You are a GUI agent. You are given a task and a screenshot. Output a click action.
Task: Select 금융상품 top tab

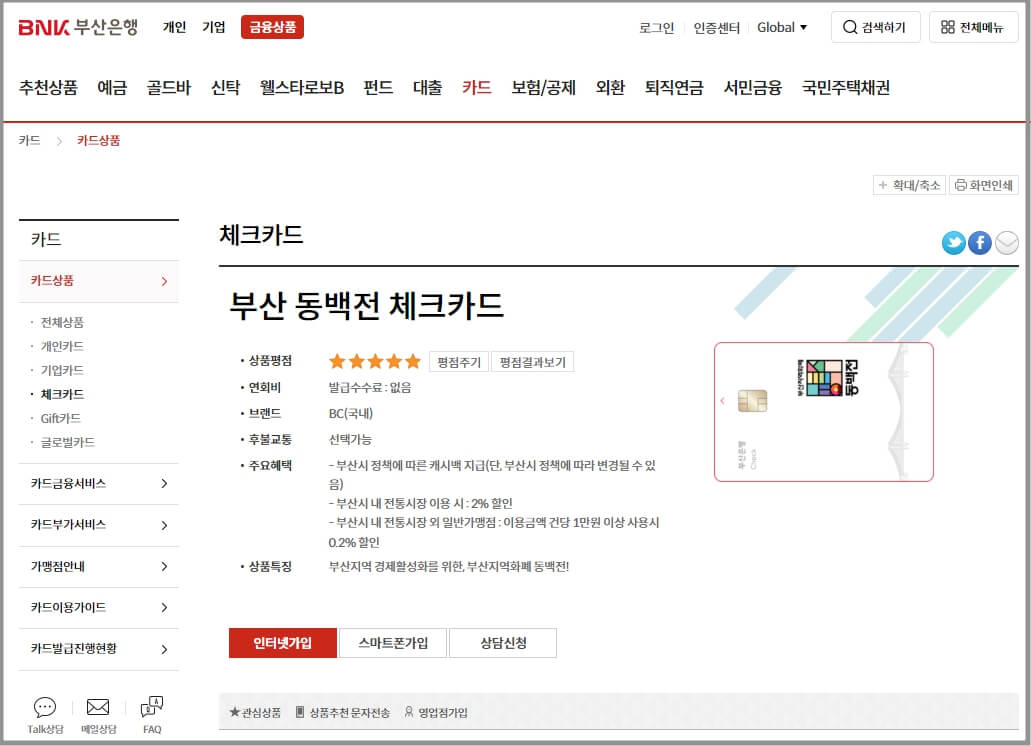272,27
